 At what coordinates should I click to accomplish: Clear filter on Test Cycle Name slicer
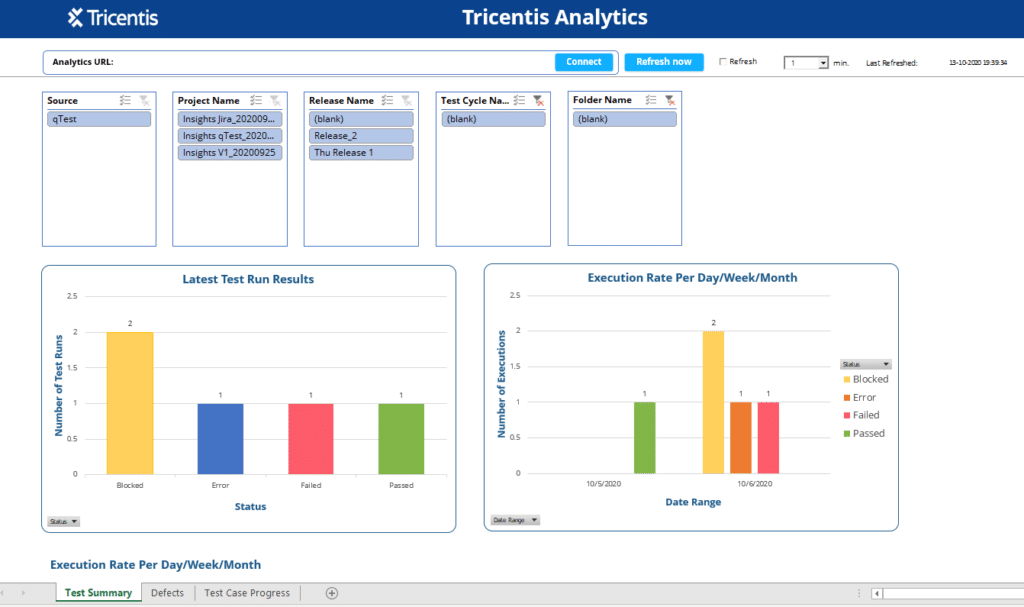coord(539,100)
